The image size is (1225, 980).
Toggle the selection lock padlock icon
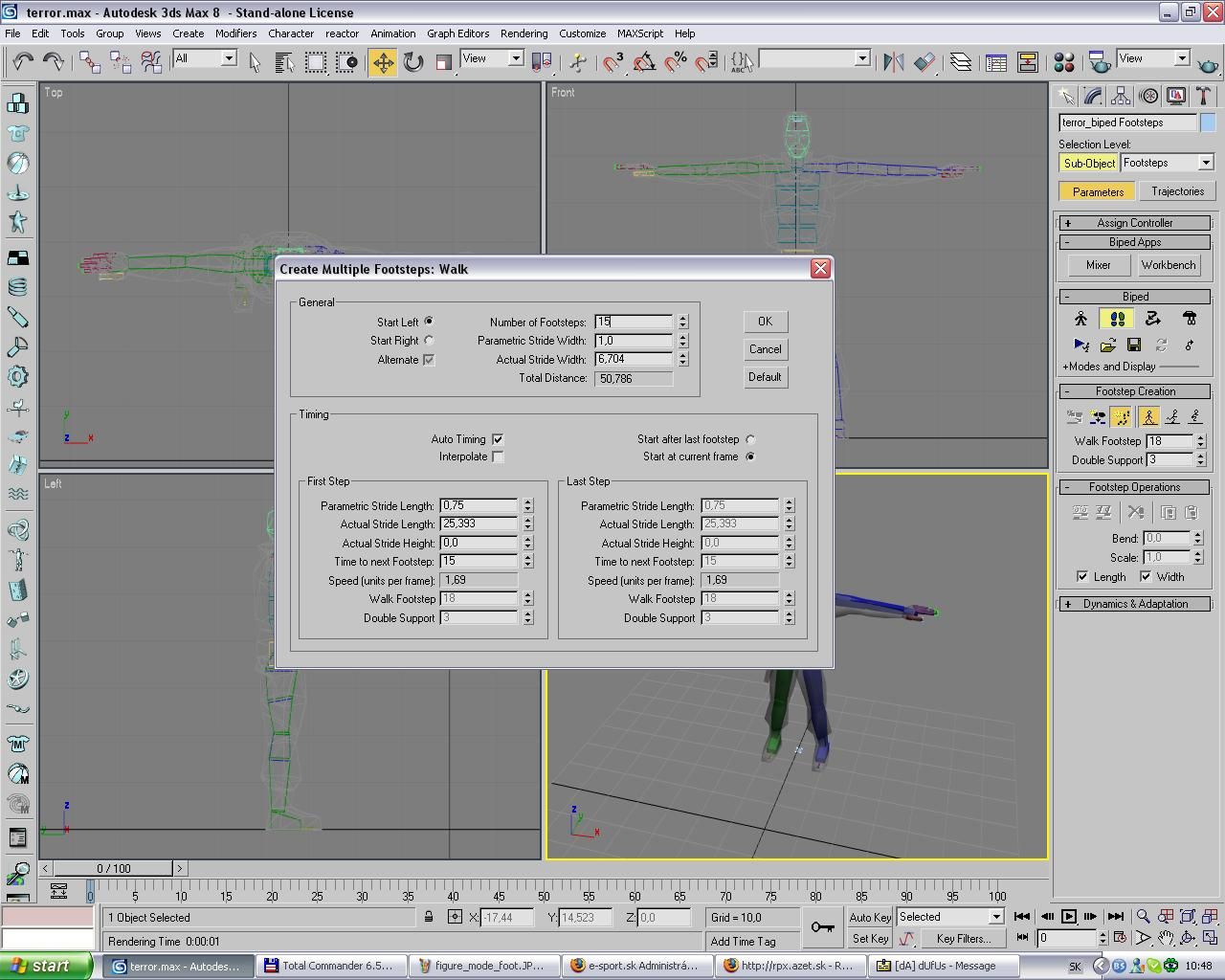pos(429,917)
